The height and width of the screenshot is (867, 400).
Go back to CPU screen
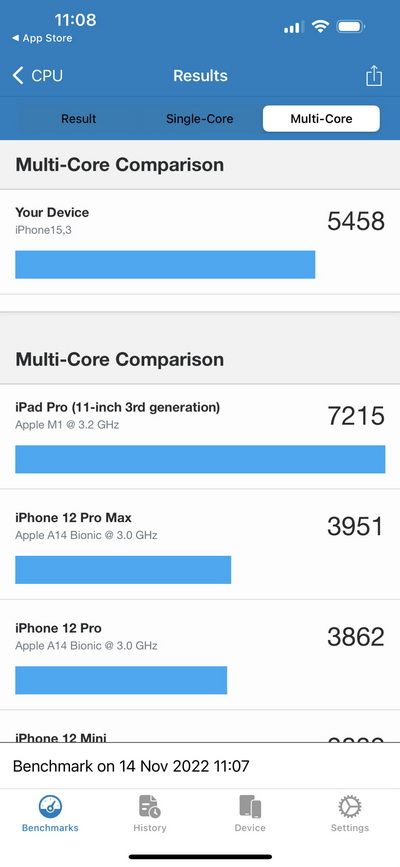38,75
